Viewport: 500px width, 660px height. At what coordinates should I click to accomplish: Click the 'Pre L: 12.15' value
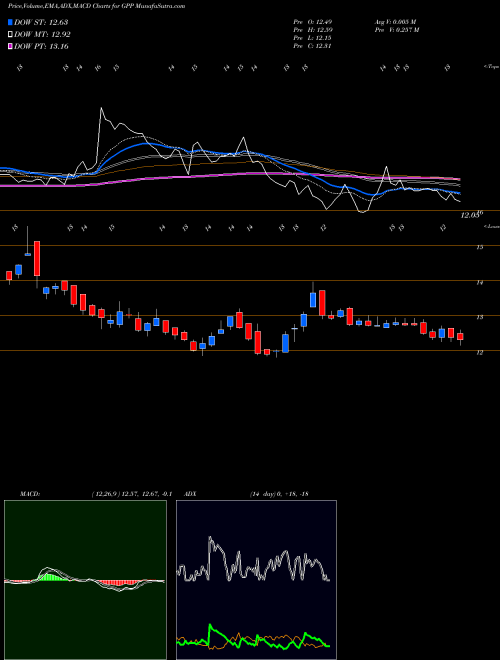[x=313, y=38]
